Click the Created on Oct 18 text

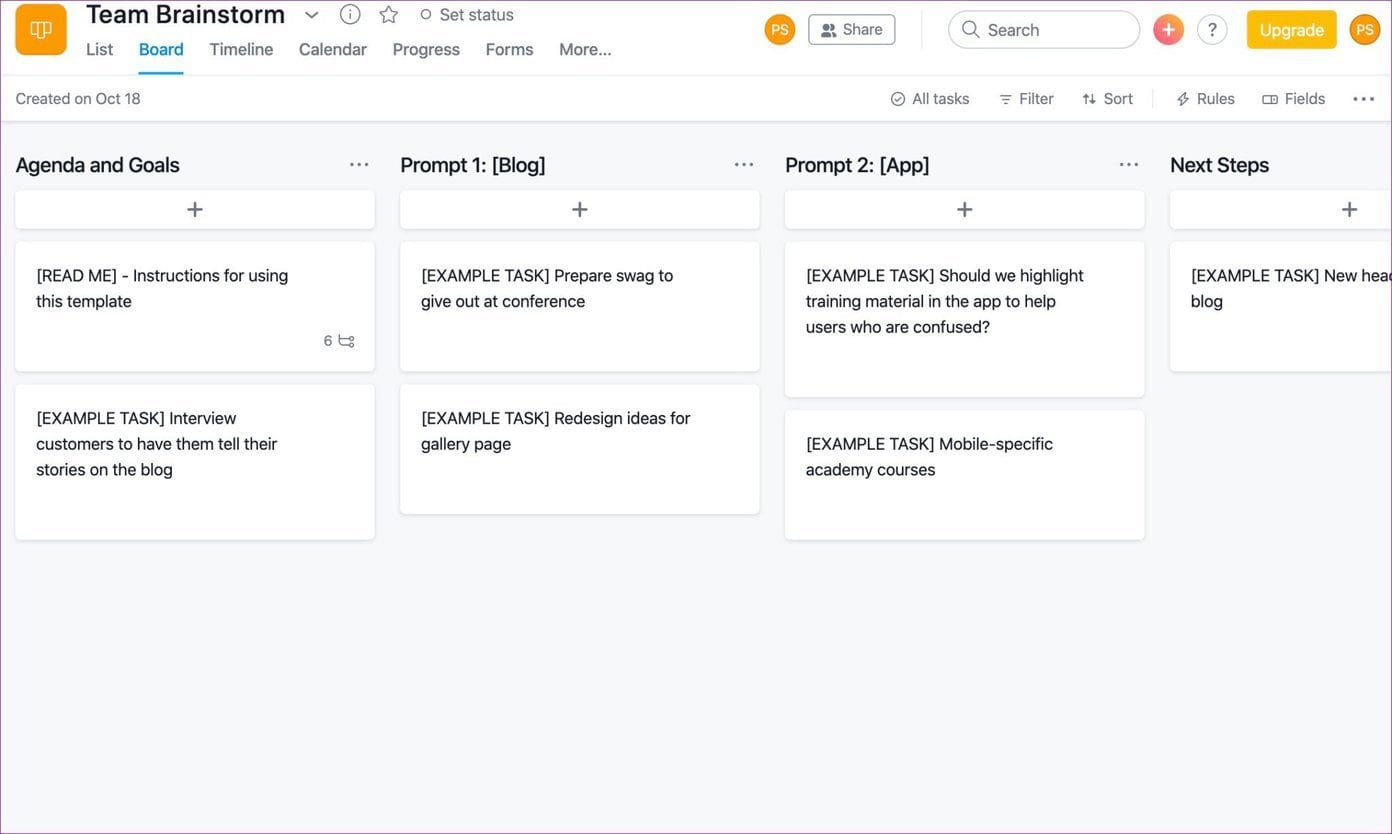pyautogui.click(x=78, y=99)
